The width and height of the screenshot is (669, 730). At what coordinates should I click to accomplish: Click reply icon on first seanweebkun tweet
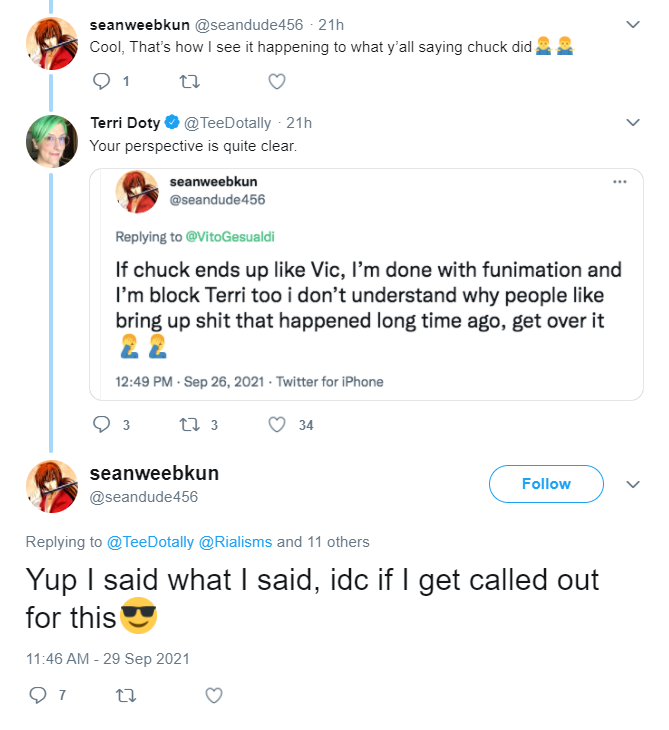pyautogui.click(x=101, y=81)
